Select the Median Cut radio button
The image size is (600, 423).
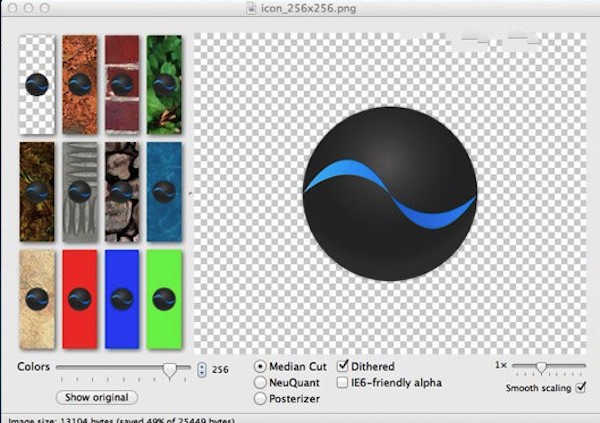click(260, 367)
